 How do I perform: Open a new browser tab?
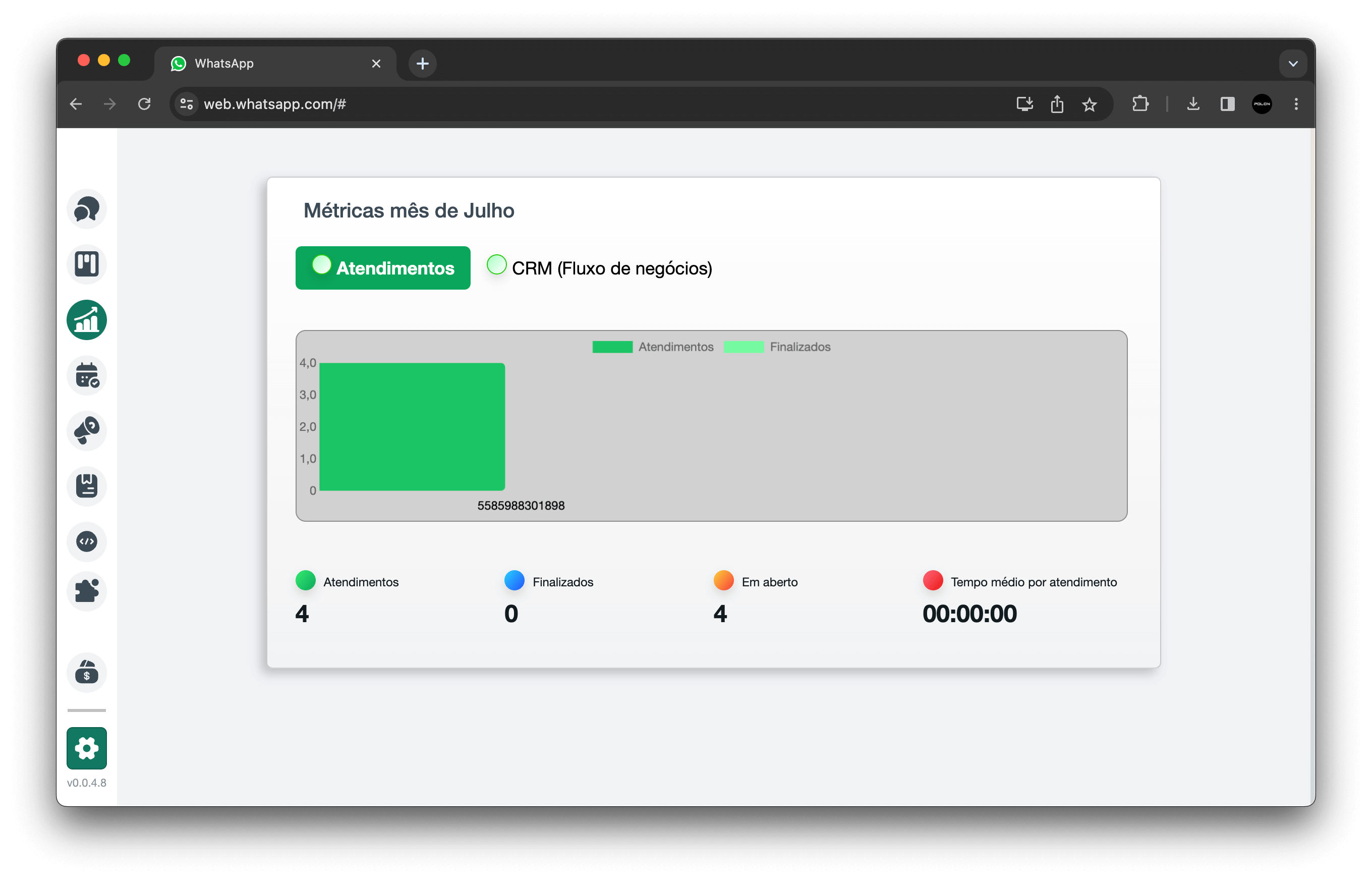[x=422, y=64]
